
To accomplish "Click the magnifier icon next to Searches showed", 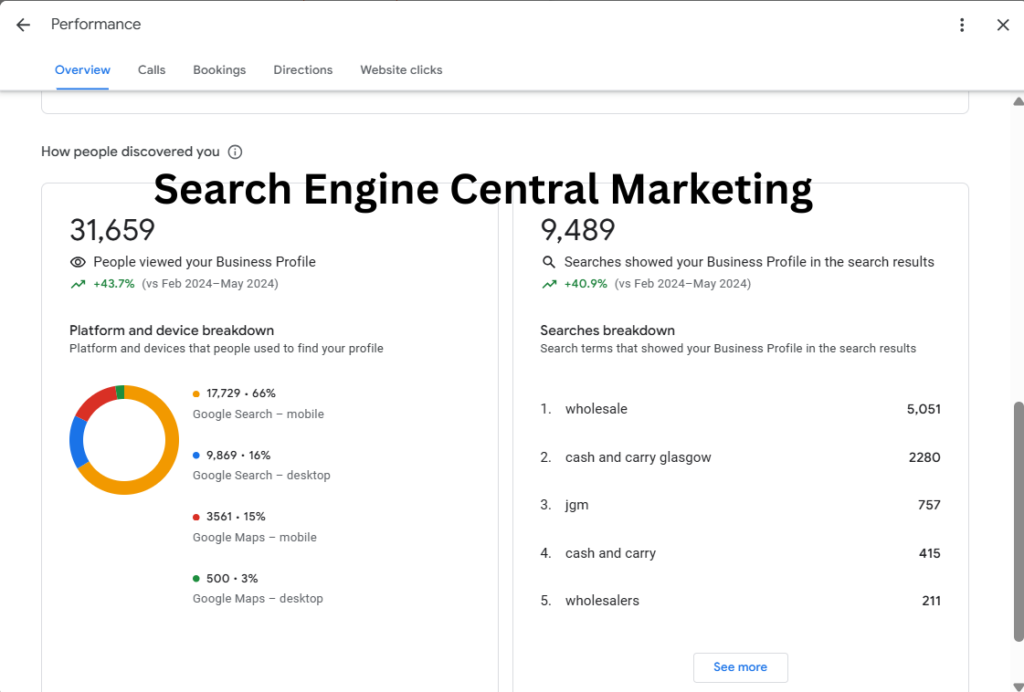I will click(549, 262).
